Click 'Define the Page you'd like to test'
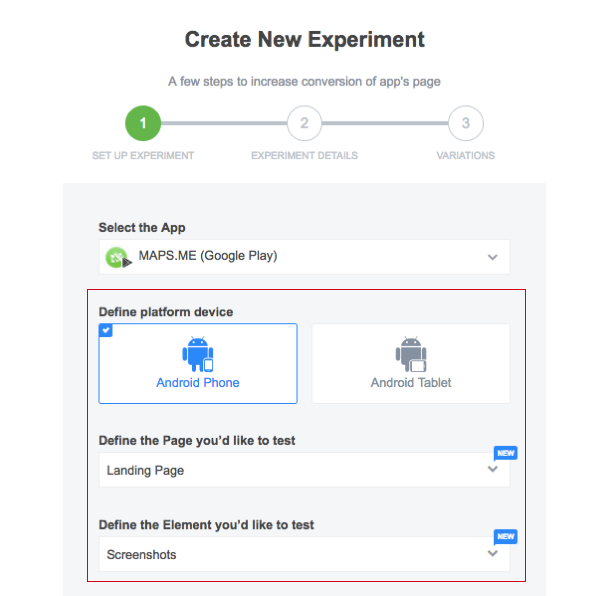The width and height of the screenshot is (615, 596). [x=197, y=441]
